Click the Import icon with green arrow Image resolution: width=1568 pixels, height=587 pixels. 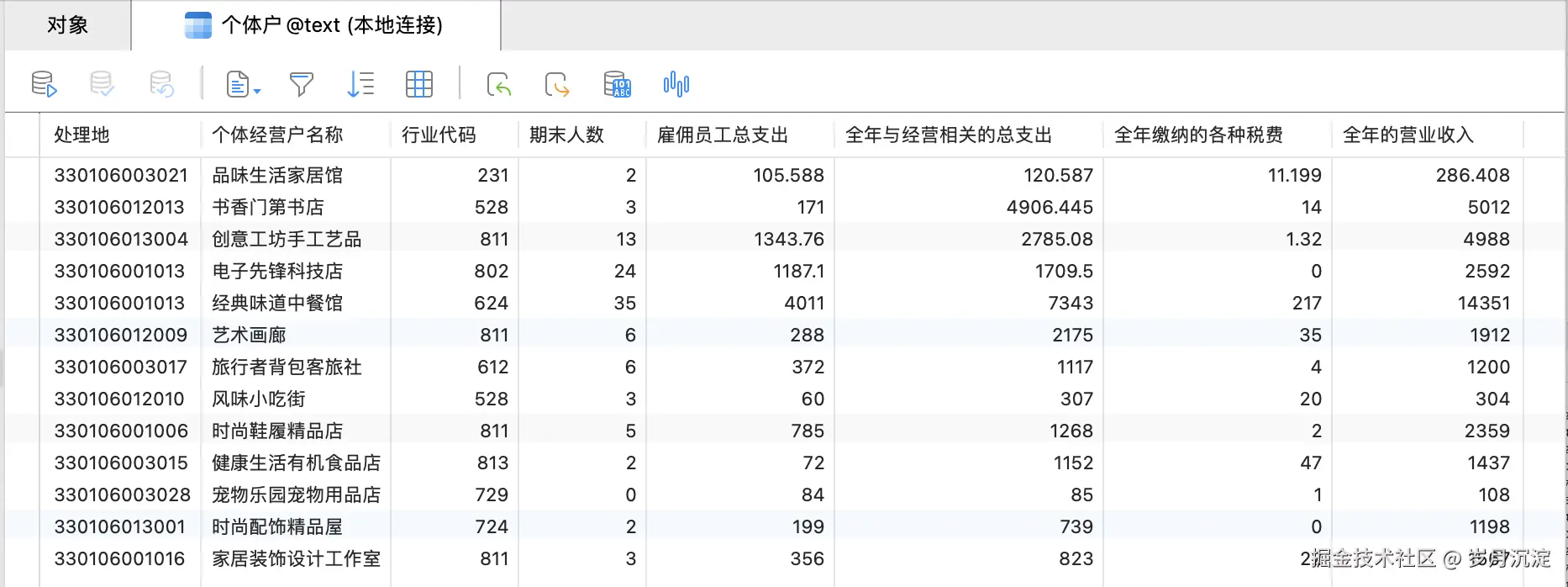click(x=499, y=84)
